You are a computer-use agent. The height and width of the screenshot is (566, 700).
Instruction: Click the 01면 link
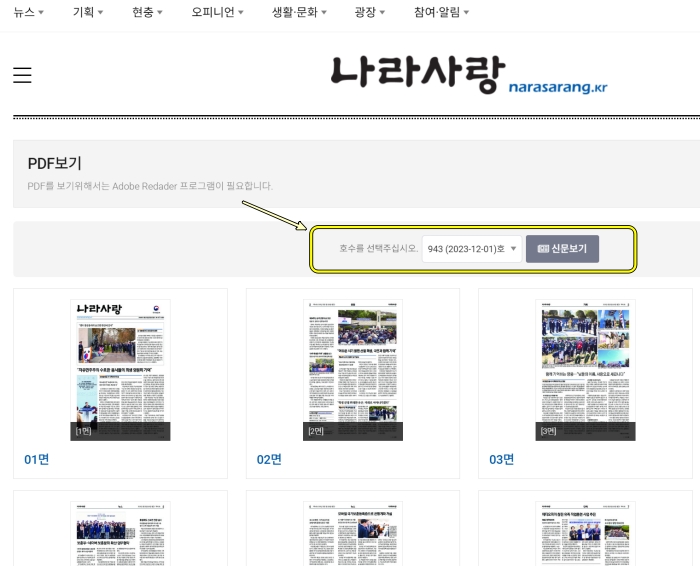[37, 459]
